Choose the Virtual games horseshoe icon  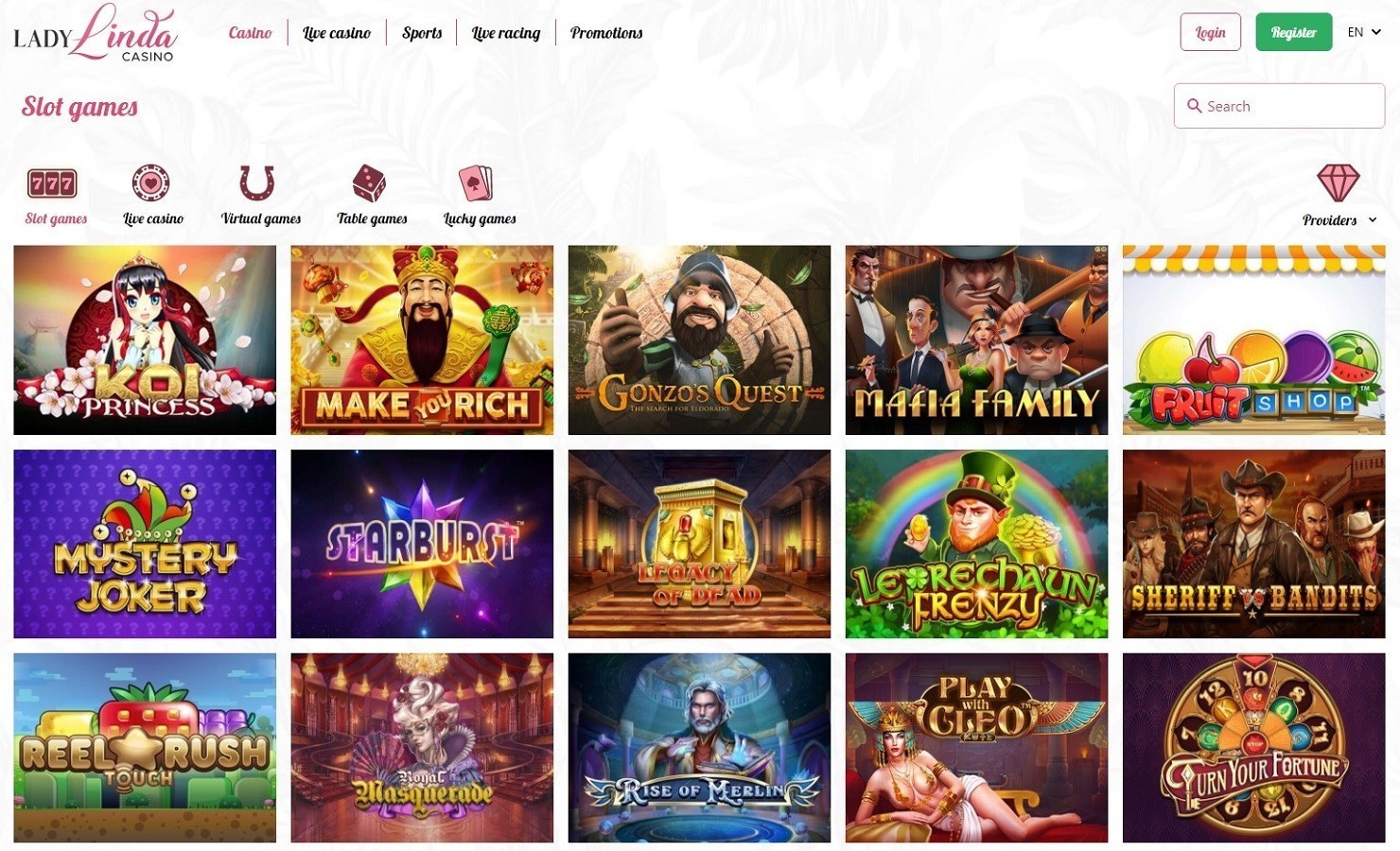point(256,182)
